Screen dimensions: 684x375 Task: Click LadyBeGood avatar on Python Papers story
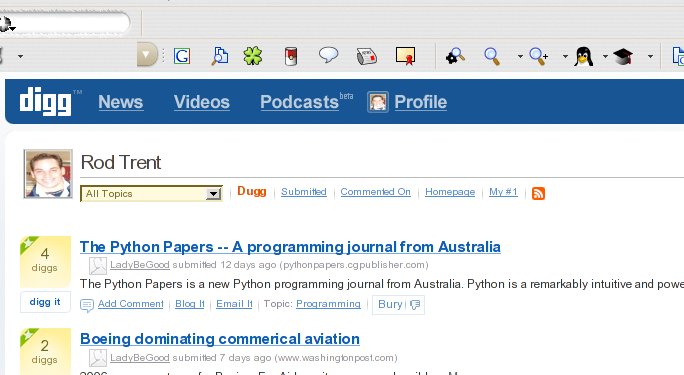click(x=98, y=266)
